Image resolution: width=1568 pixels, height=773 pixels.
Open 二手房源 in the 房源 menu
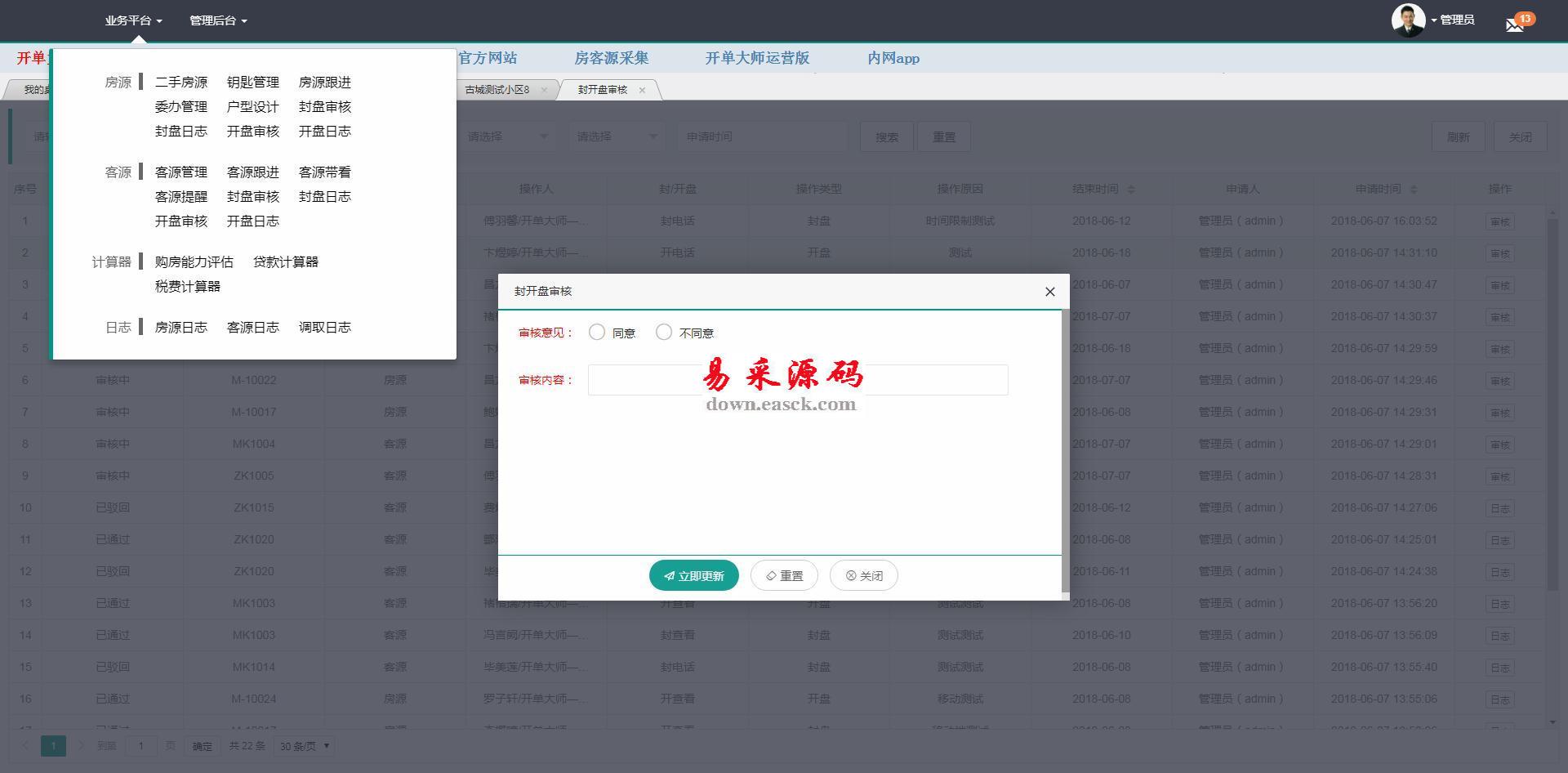[181, 83]
